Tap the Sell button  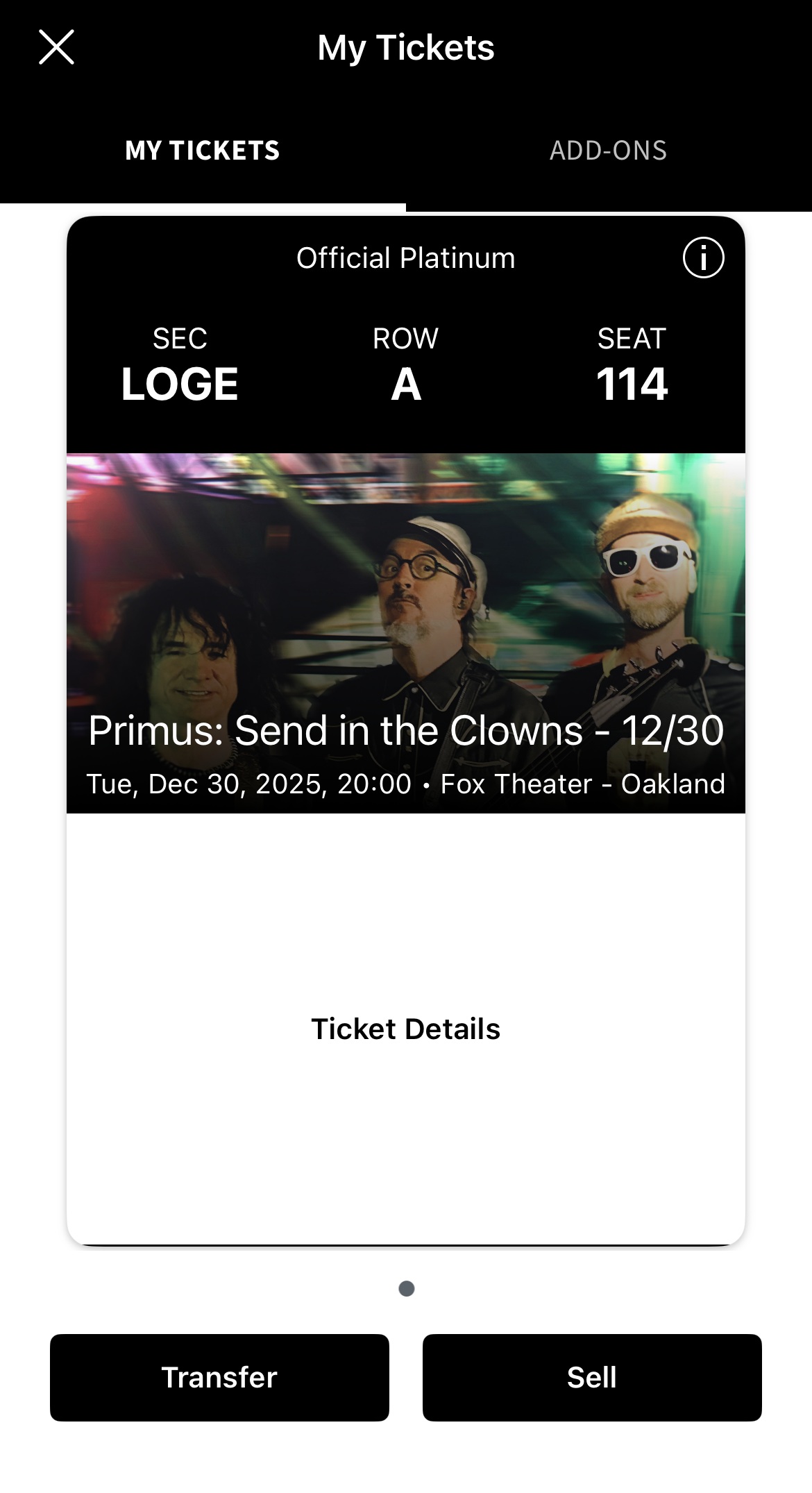591,1377
